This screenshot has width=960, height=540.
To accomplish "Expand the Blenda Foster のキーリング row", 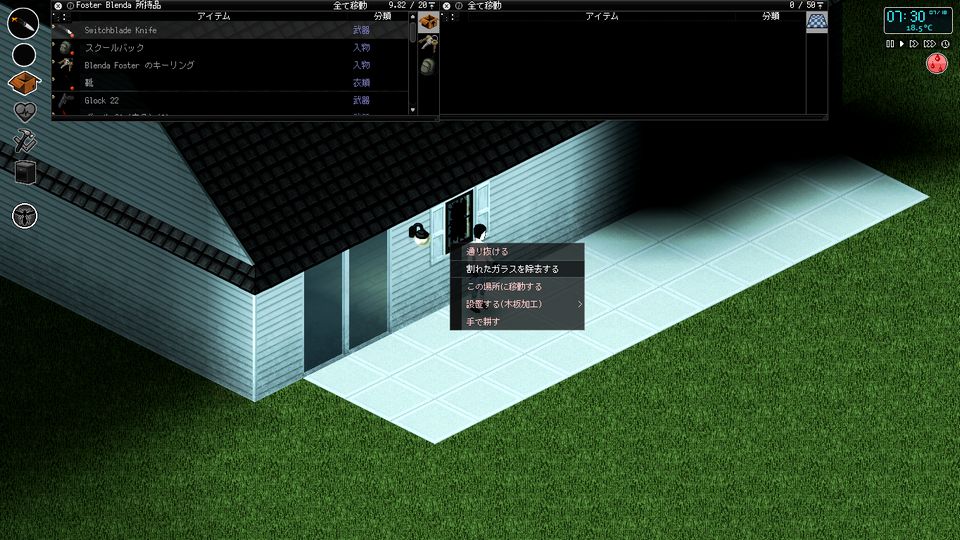I will pyautogui.click(x=54, y=62).
